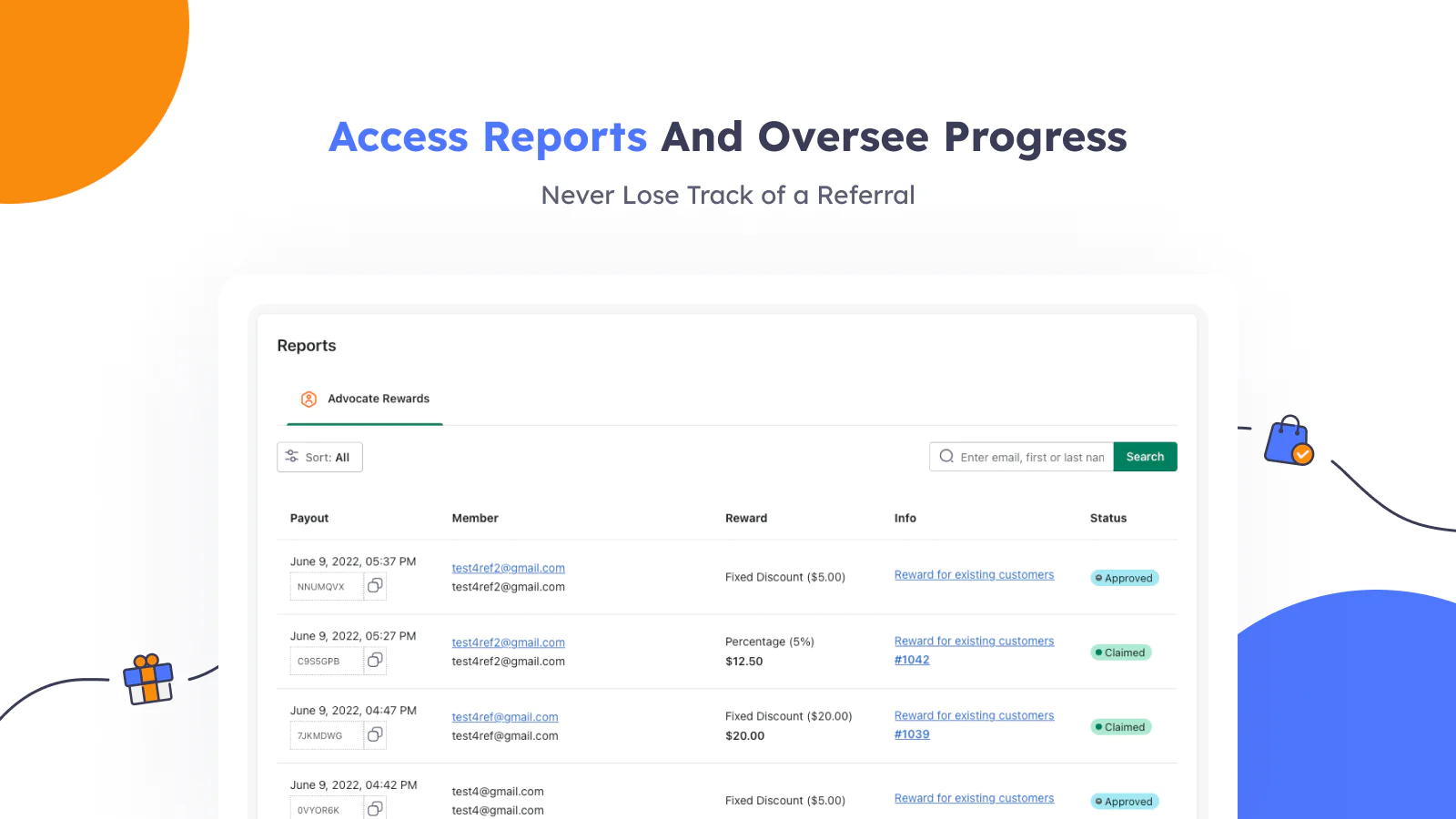1456x819 pixels.
Task: Click the Approved badge in NNUMQVX row
Action: coord(1124,578)
